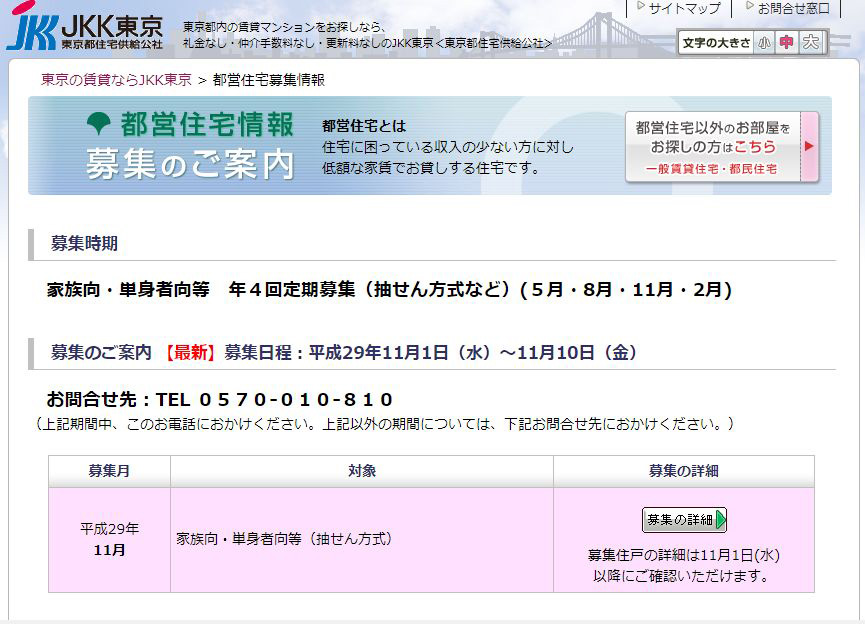Click the こちら link text in banner

[754, 147]
